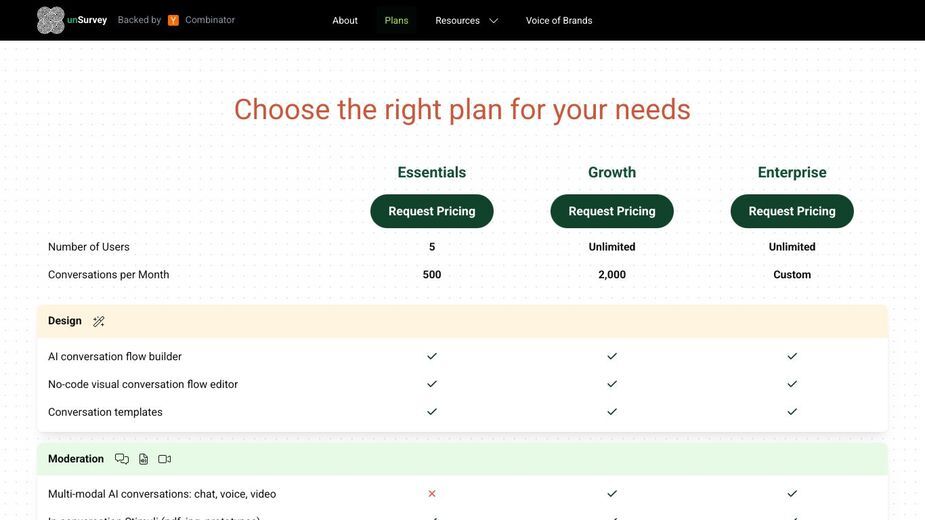The width and height of the screenshot is (925, 520).
Task: Open the Voice of Brands link
Action: tap(559, 20)
